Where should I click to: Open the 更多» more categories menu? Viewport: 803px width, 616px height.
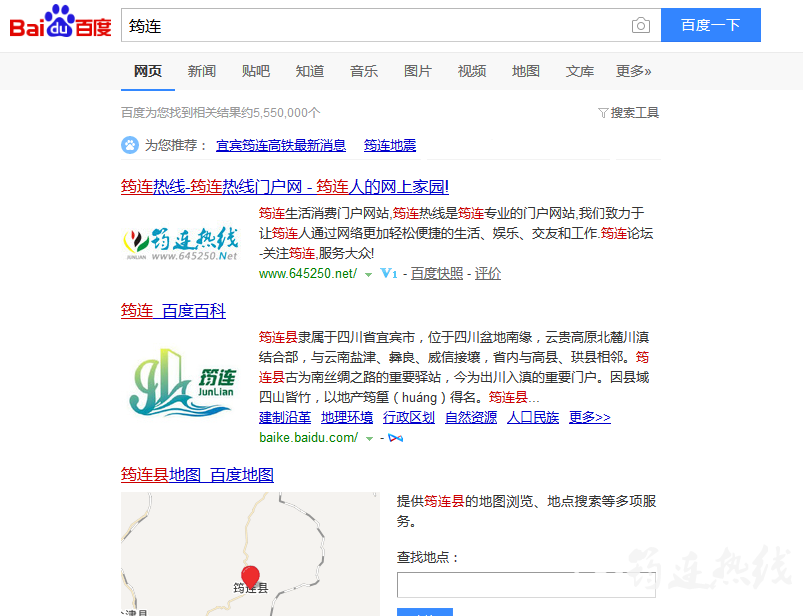(633, 71)
